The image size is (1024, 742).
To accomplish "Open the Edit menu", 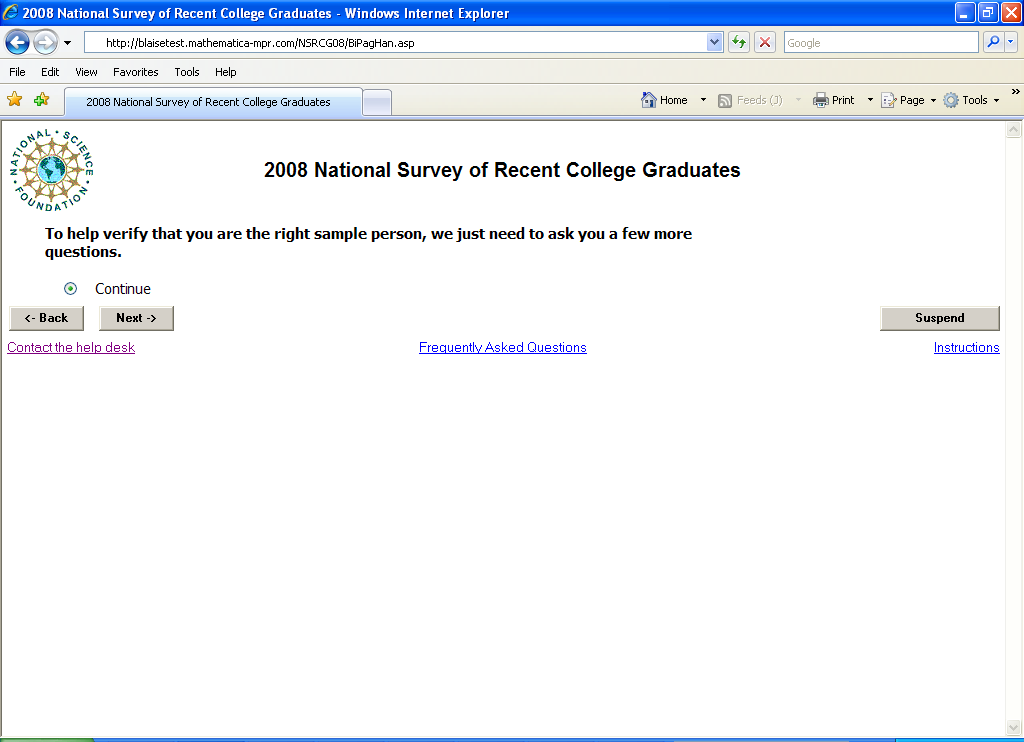I will [x=50, y=72].
